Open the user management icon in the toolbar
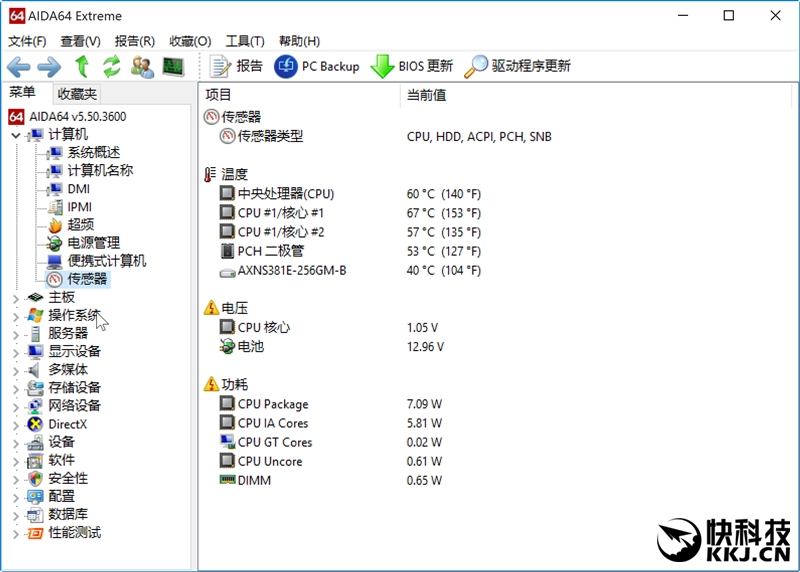 coord(142,66)
